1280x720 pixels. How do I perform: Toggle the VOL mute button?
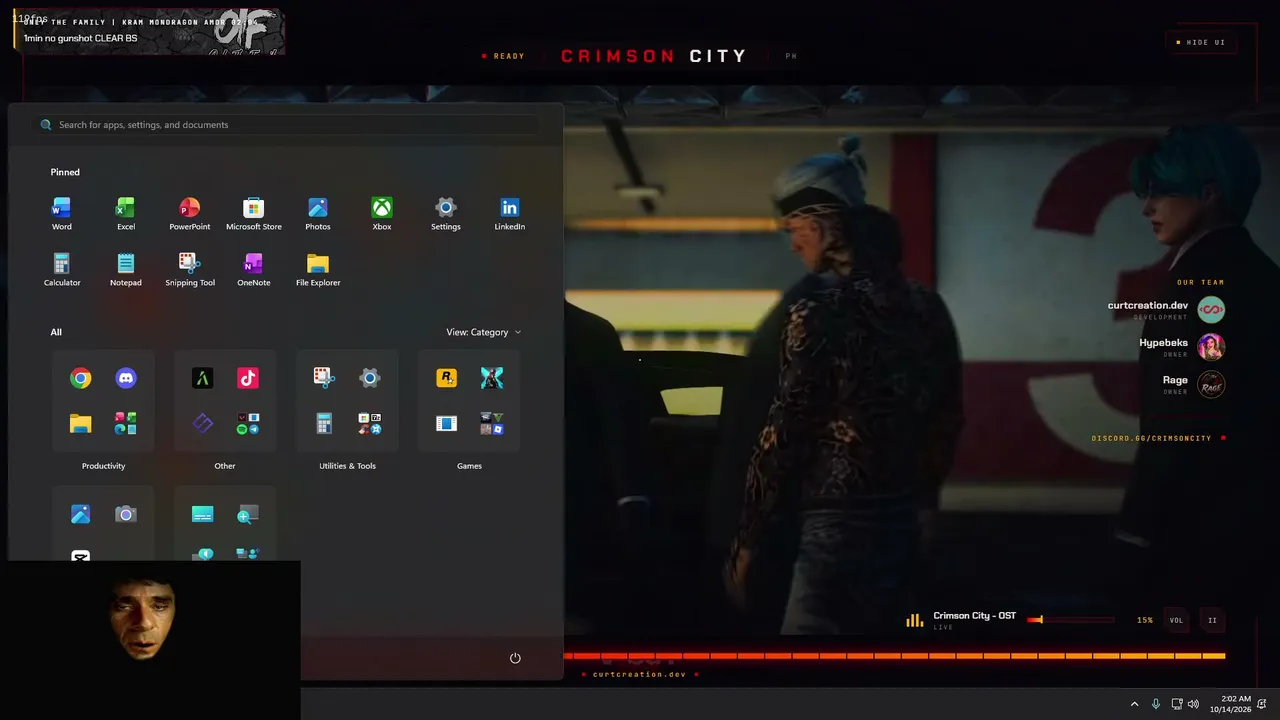1176,620
